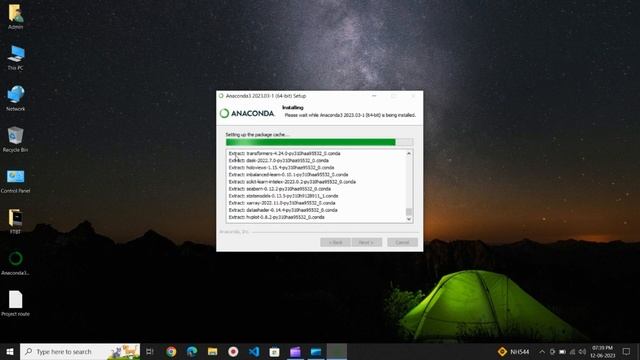This screenshot has width=640, height=360.
Task: Open Task View from the taskbar
Action: coord(150,351)
